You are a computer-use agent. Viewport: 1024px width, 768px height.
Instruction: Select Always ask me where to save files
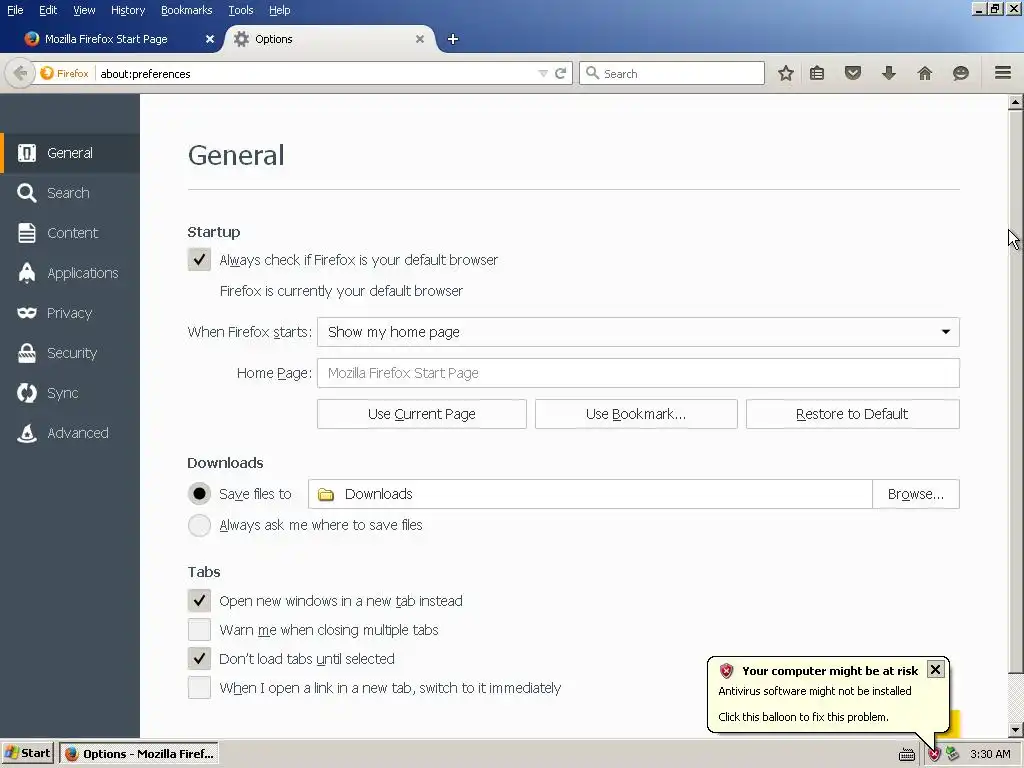(x=199, y=525)
